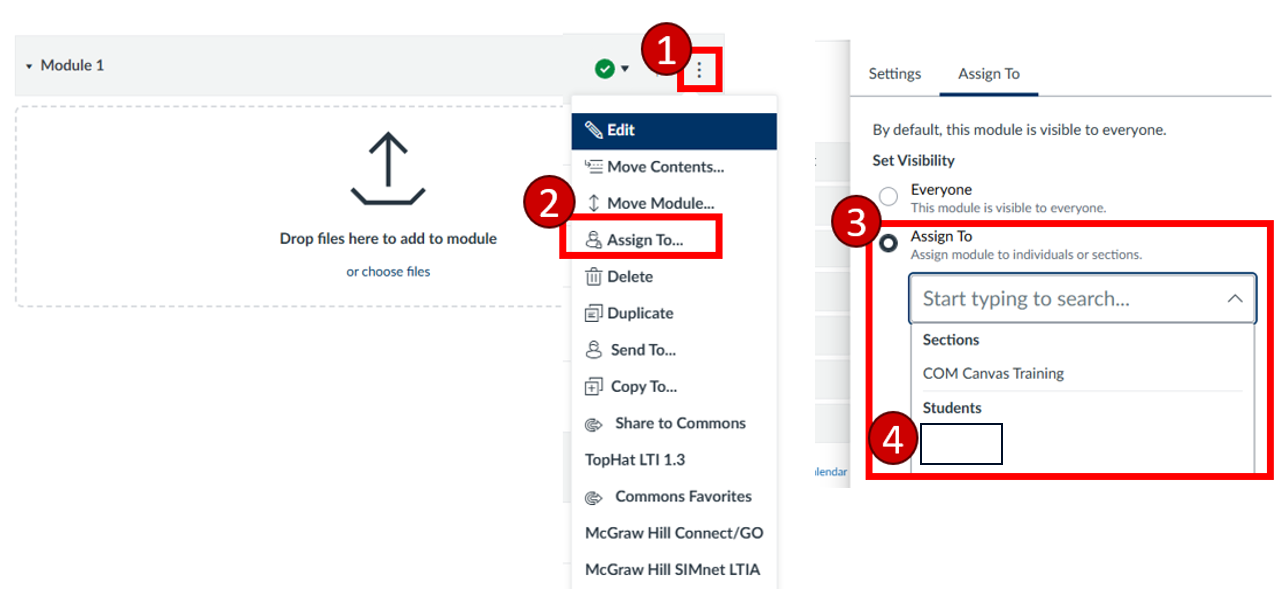Image resolution: width=1278 pixels, height=600 pixels.
Task: Choose Move Contents... from the menu
Action: 664,167
